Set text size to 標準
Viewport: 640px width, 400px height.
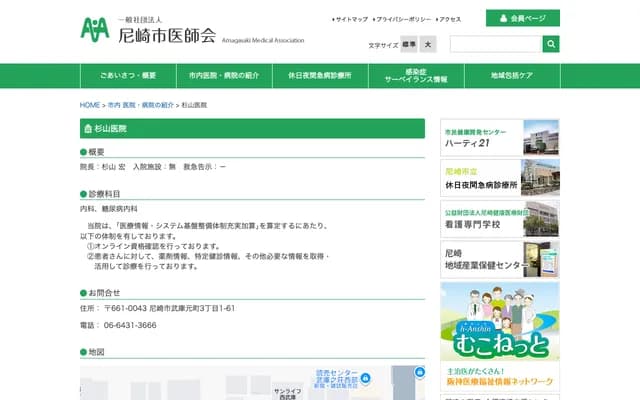(x=408, y=45)
